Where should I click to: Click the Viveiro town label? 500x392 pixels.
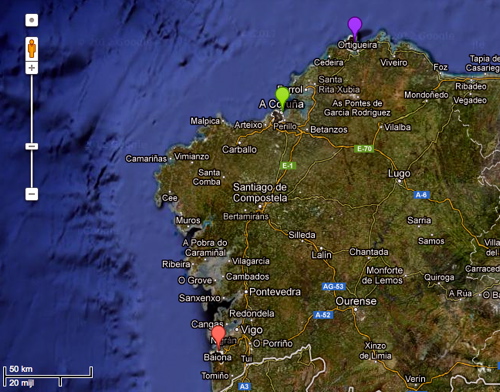coord(394,63)
